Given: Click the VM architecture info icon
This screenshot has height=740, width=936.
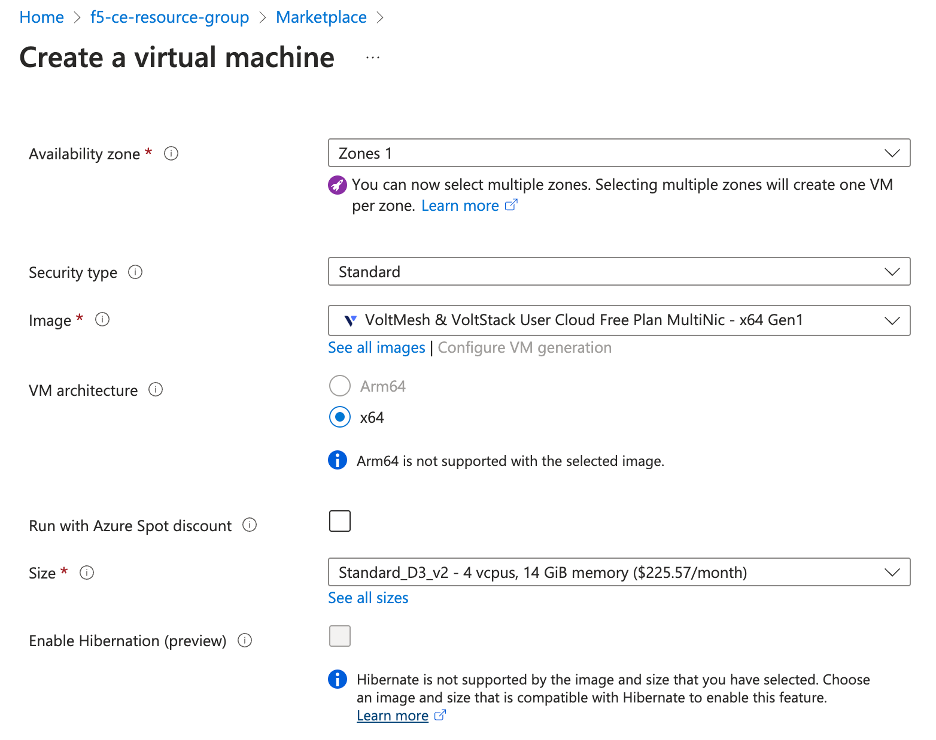Looking at the screenshot, I should [155, 390].
